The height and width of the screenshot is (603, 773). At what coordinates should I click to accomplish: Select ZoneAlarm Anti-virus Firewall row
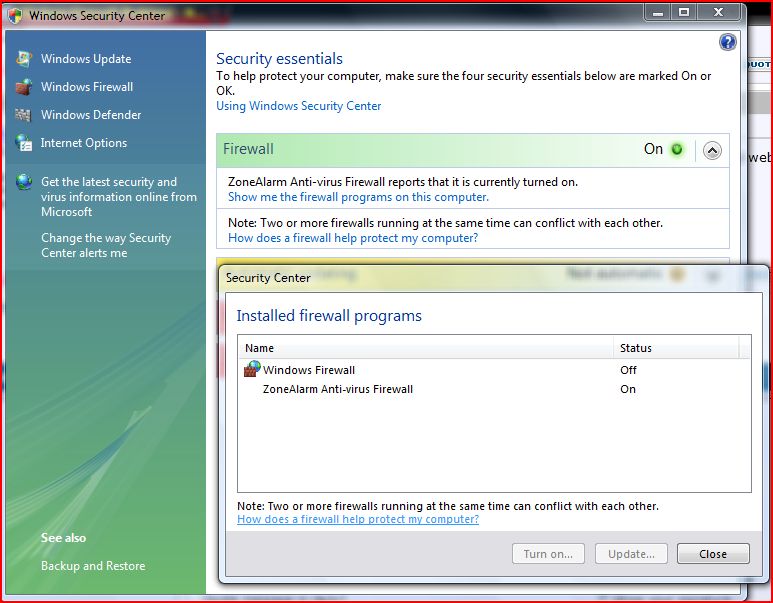pos(494,389)
